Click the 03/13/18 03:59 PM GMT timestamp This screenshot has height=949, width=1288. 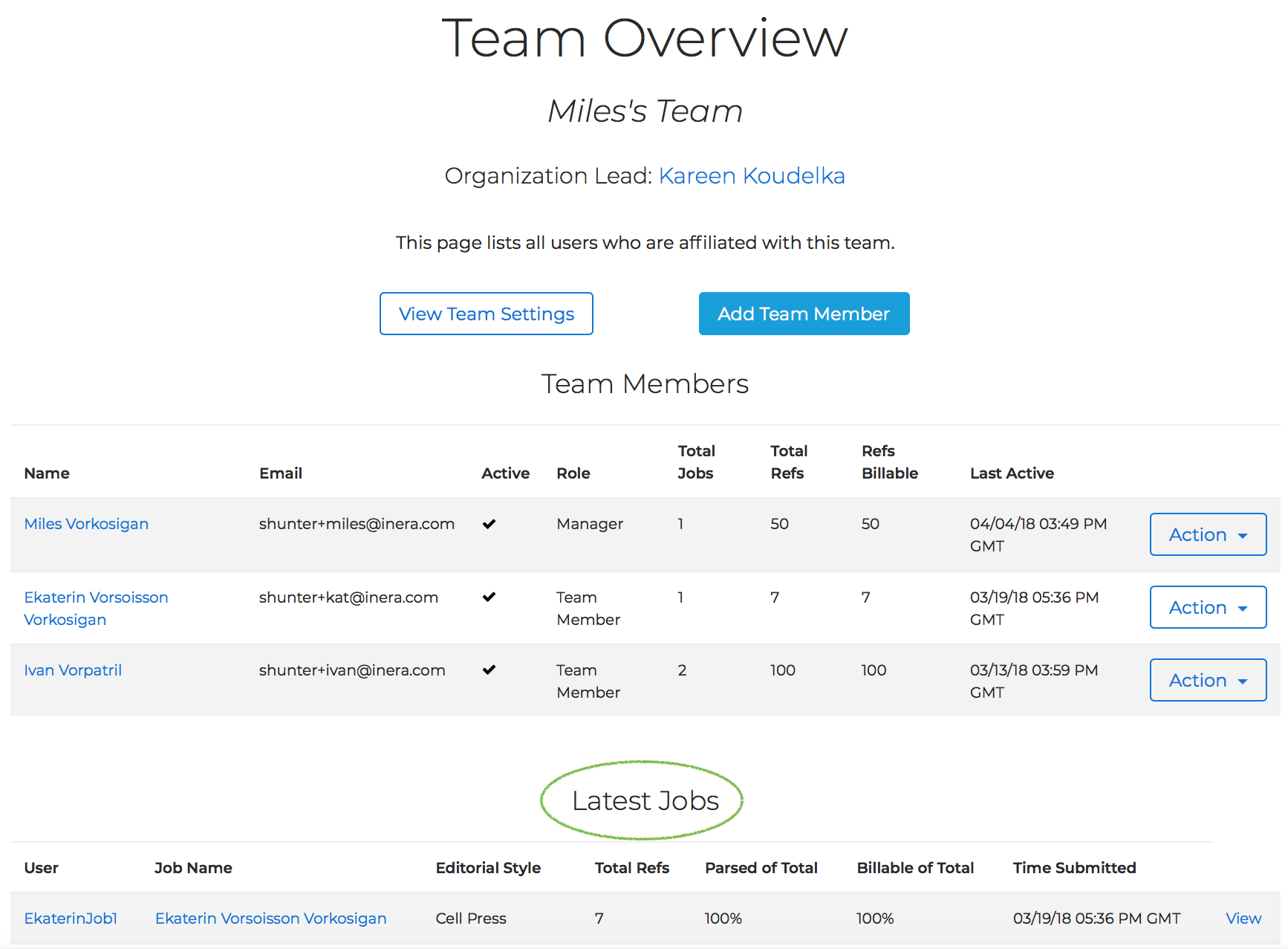[1034, 681]
